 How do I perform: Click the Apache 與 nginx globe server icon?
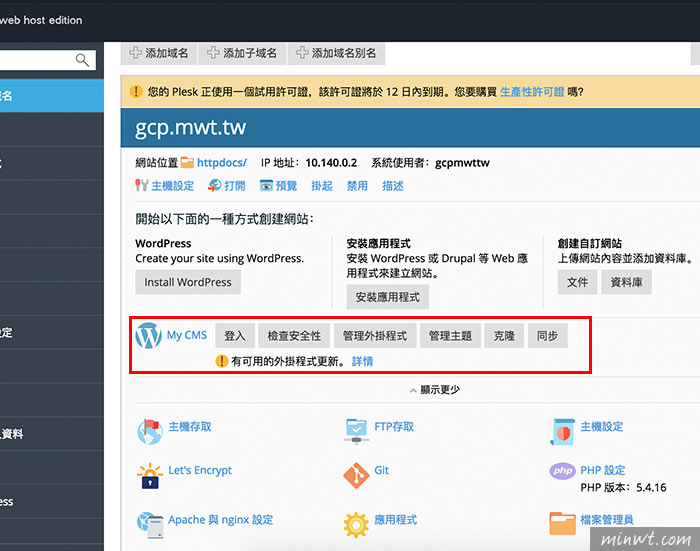150,525
